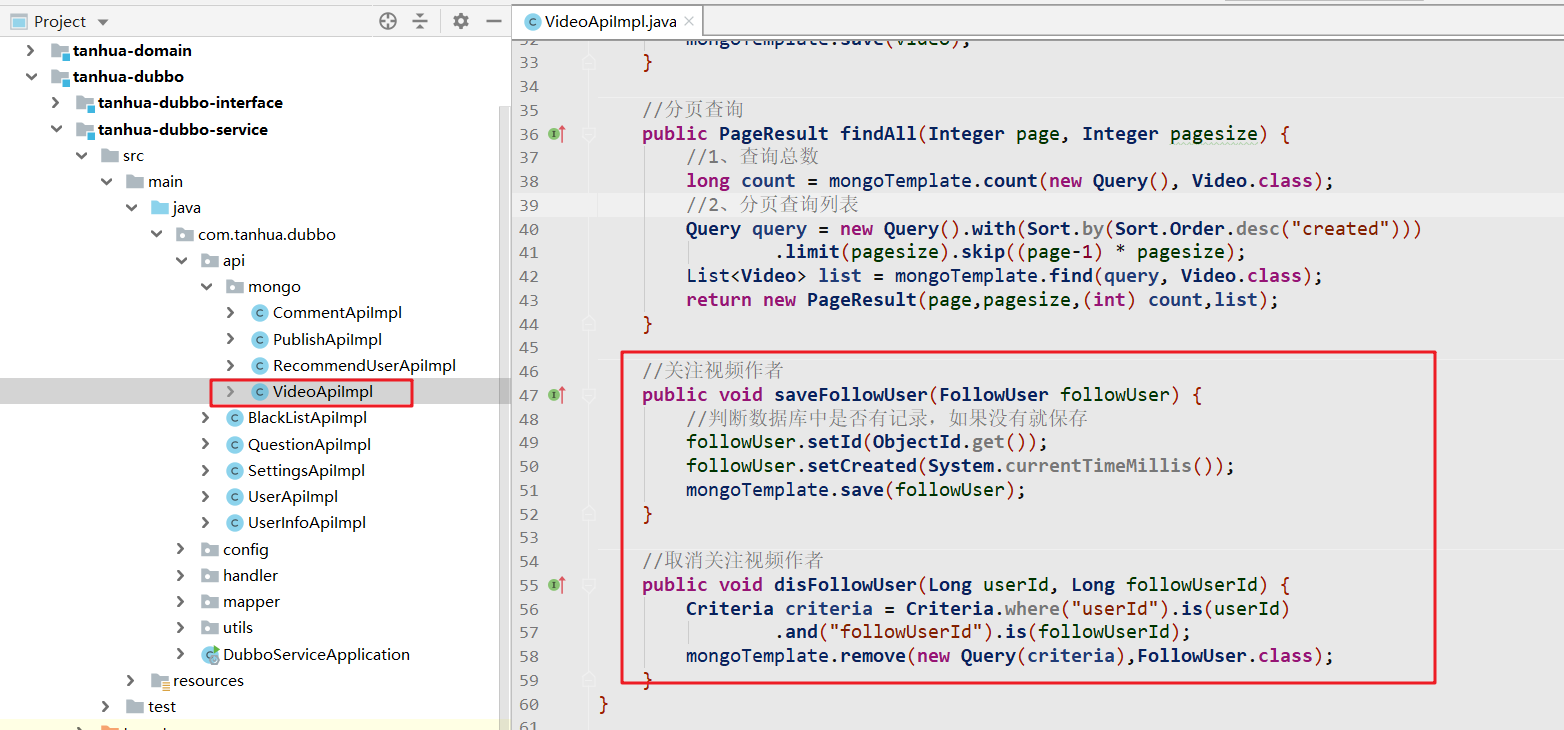The height and width of the screenshot is (730, 1564).
Task: Select the VideoApiImpl class icon
Action: pyautogui.click(x=260, y=392)
